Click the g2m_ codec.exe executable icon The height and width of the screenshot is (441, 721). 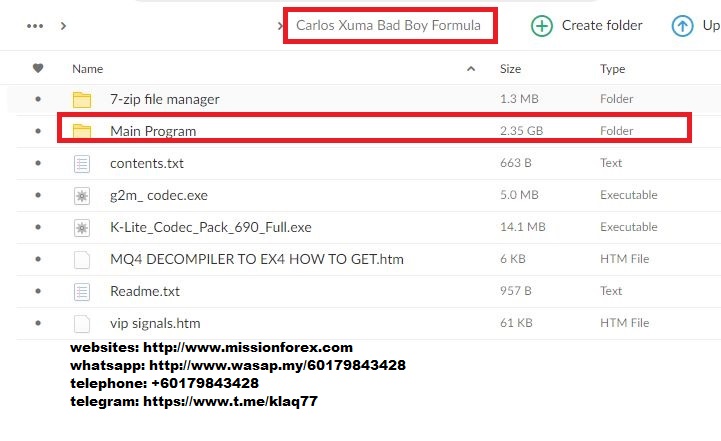click(x=82, y=196)
